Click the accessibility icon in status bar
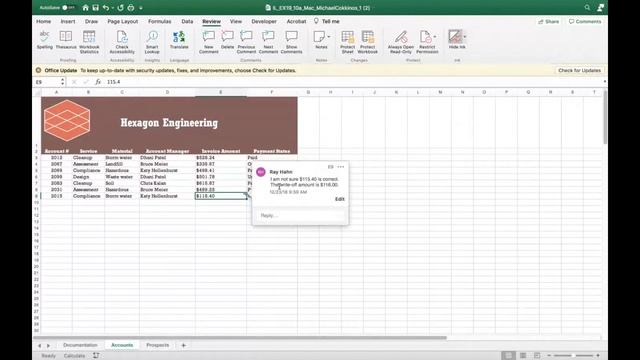Viewport: 640px width, 360px height. [96, 356]
